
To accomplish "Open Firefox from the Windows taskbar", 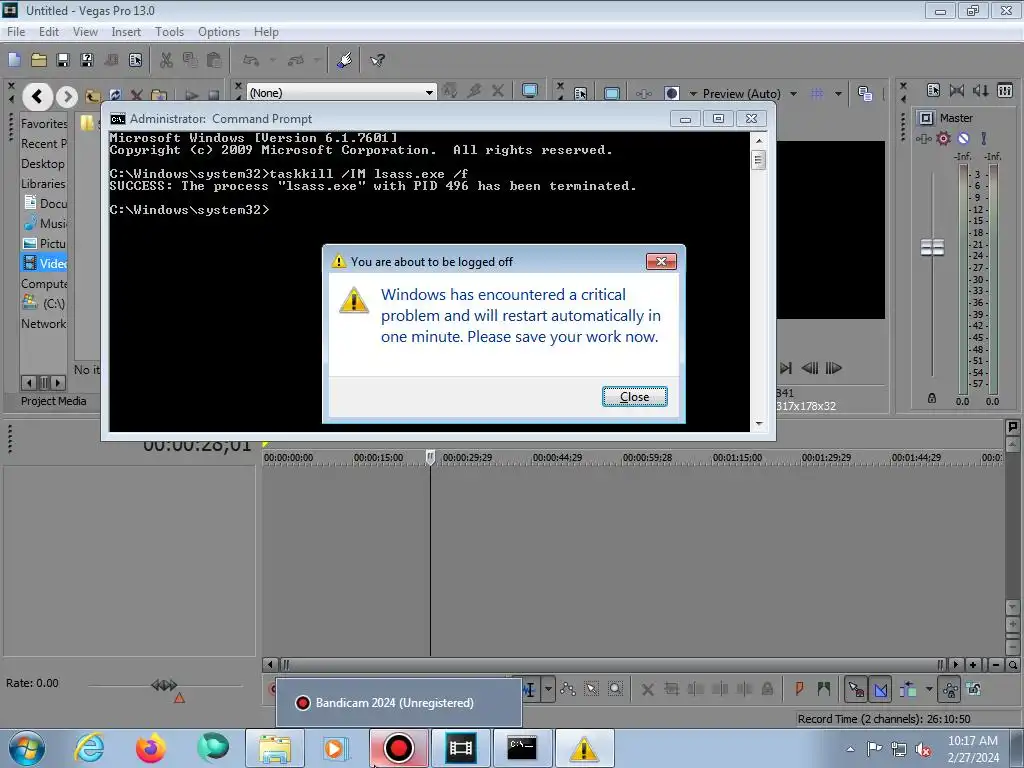I will 151,748.
